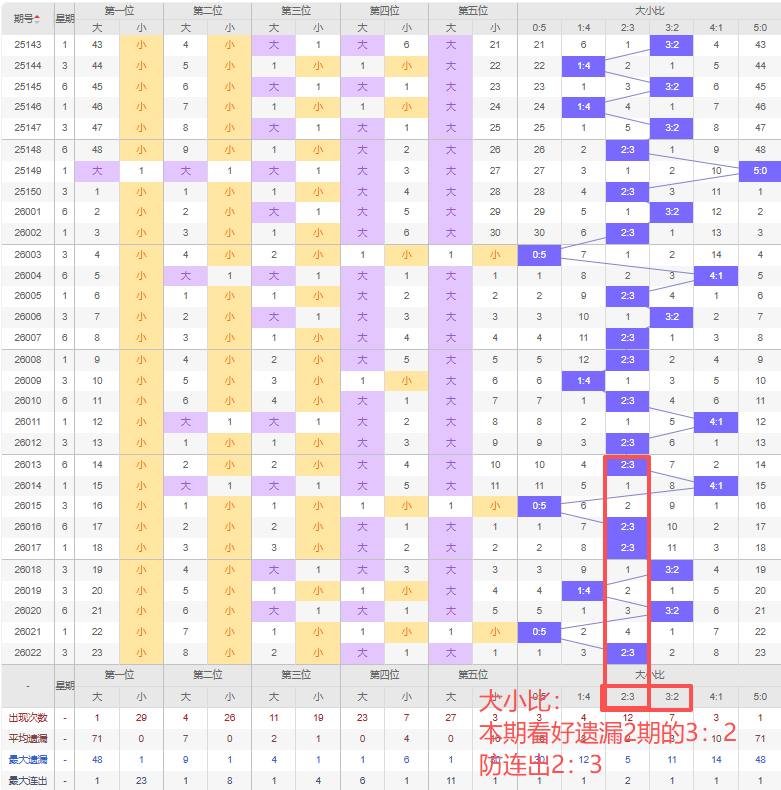Viewport: 781px width, 790px height.
Task: Select period row 26003
Action: 391,255
